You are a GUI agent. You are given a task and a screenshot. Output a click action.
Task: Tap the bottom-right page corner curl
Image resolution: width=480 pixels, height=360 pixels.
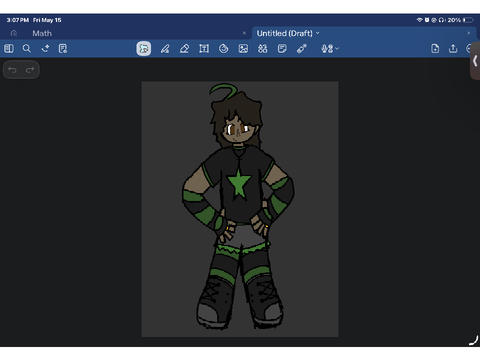pyautogui.click(x=473, y=340)
